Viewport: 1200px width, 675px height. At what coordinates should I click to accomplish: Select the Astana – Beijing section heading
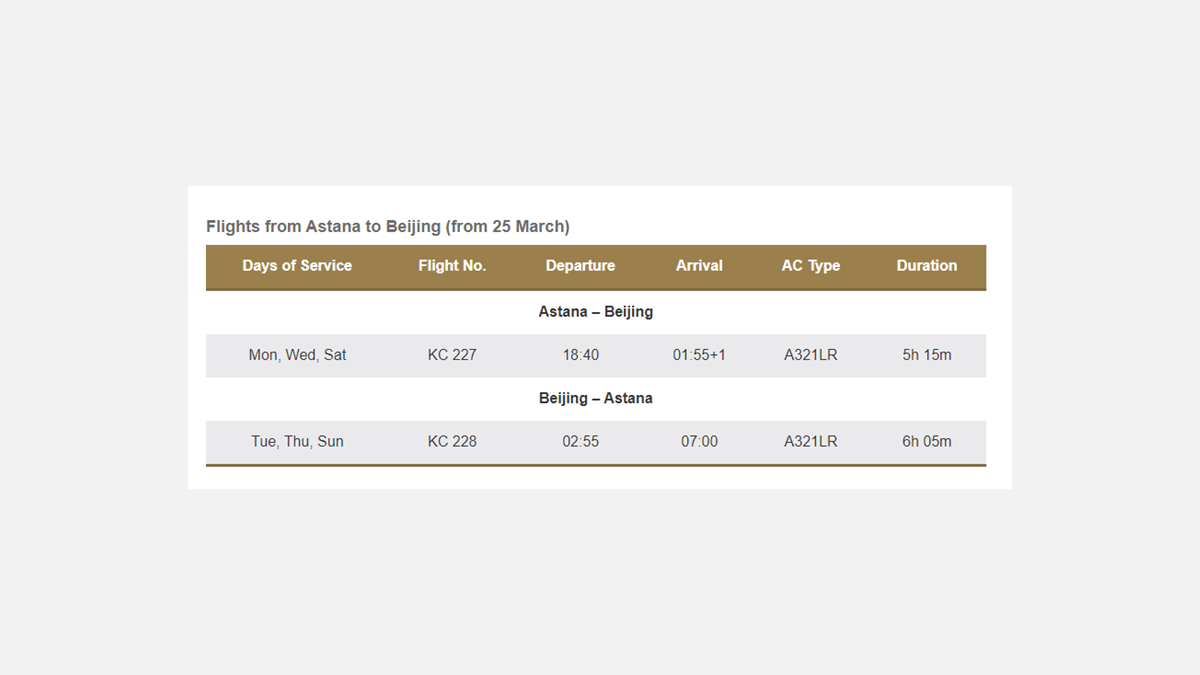pos(595,312)
